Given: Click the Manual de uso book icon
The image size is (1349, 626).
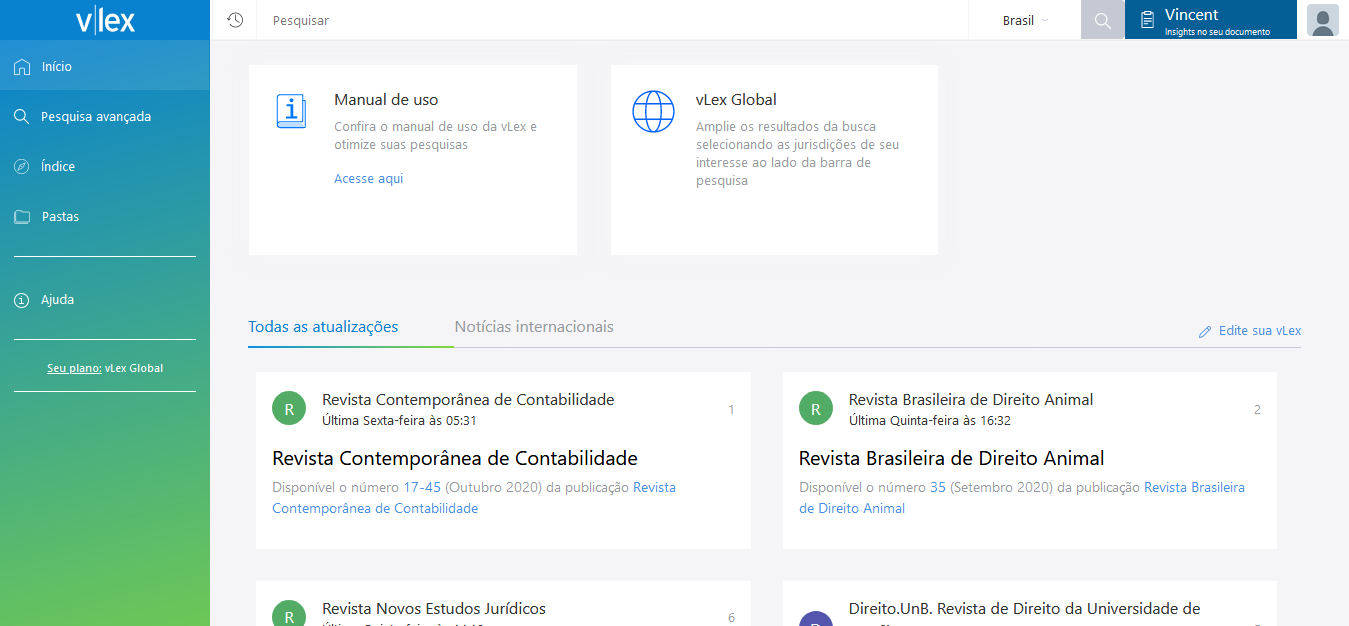Looking at the screenshot, I should coord(291,111).
